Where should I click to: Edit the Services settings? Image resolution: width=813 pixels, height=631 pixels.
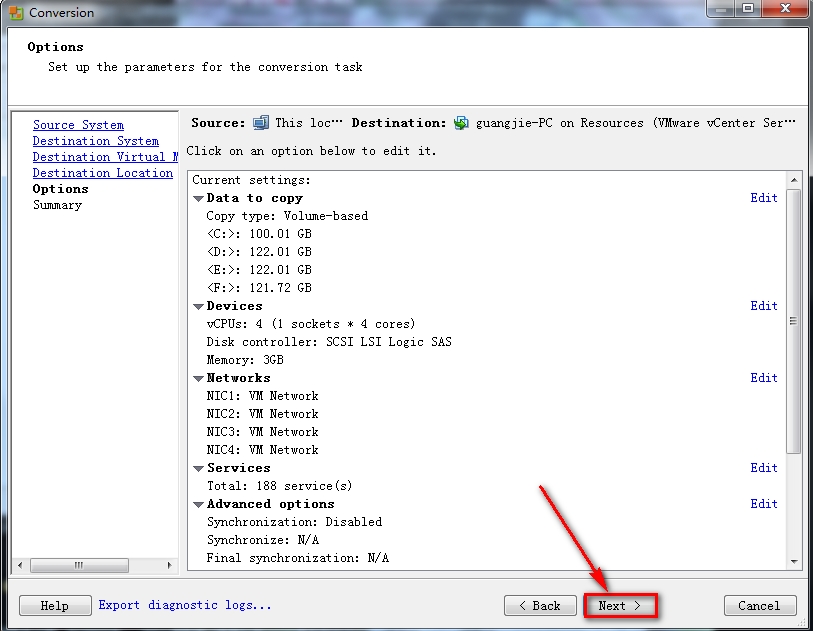point(764,468)
